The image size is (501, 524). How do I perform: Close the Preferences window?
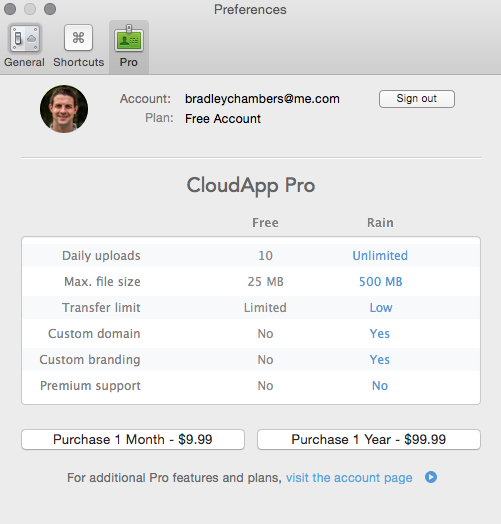pos(10,9)
